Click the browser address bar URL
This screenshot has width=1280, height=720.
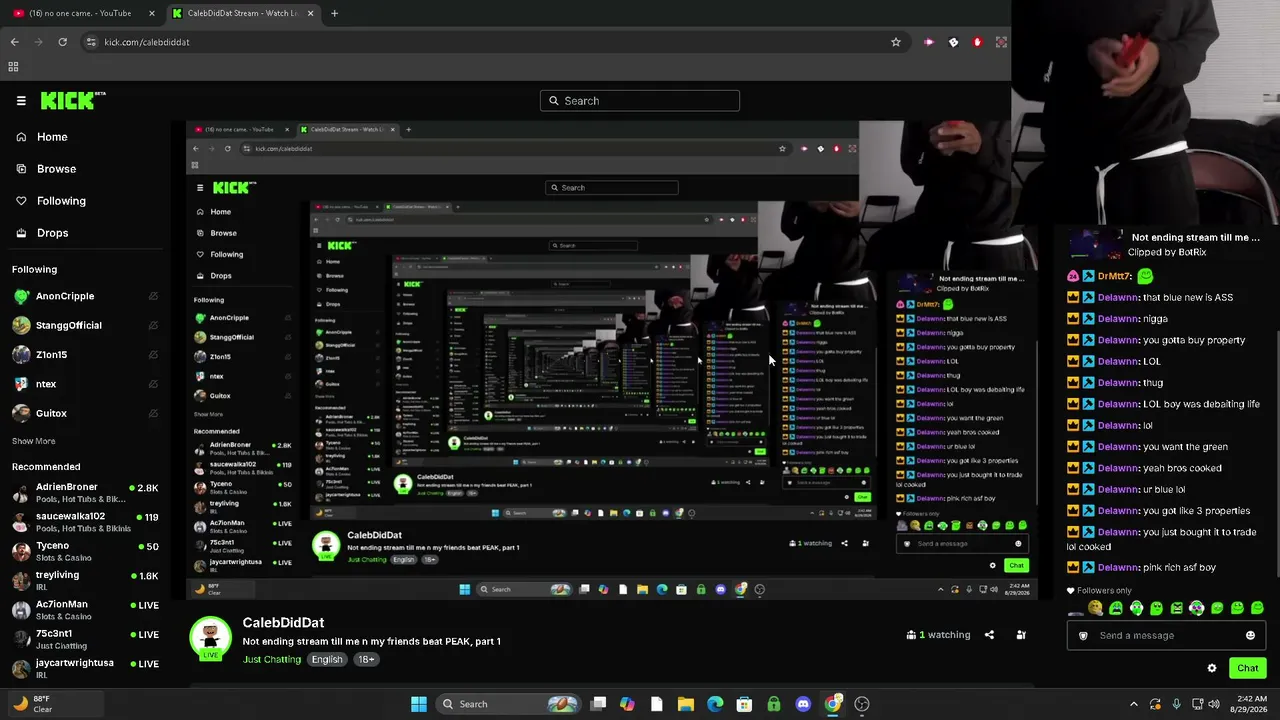click(147, 42)
